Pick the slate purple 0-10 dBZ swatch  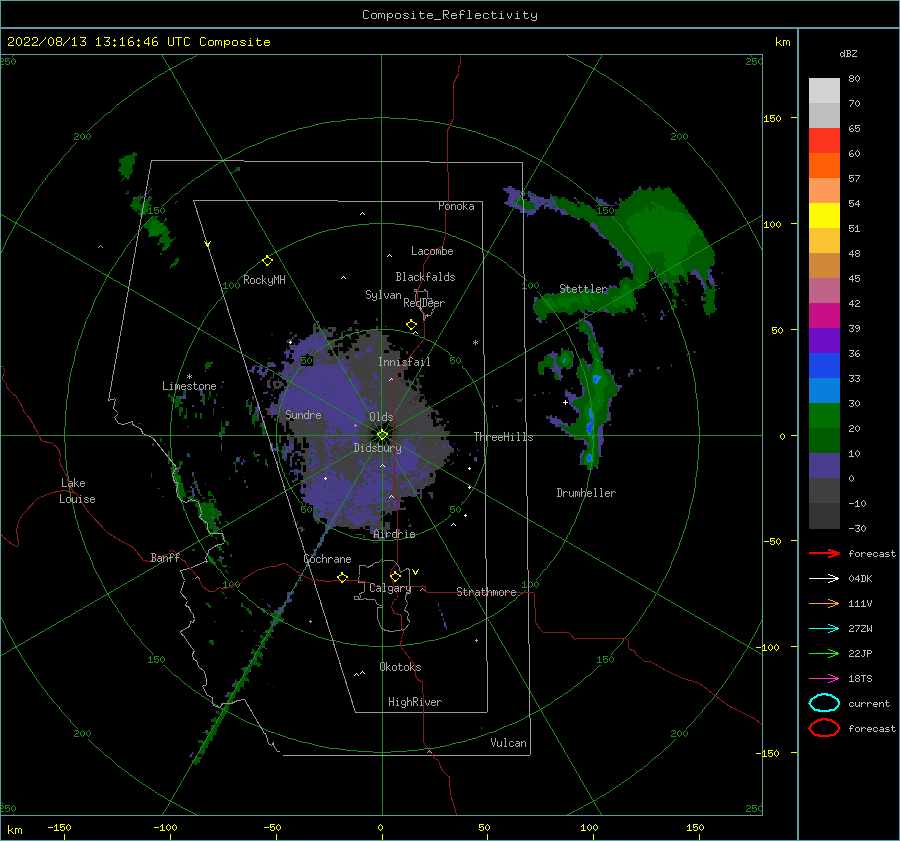[824, 466]
